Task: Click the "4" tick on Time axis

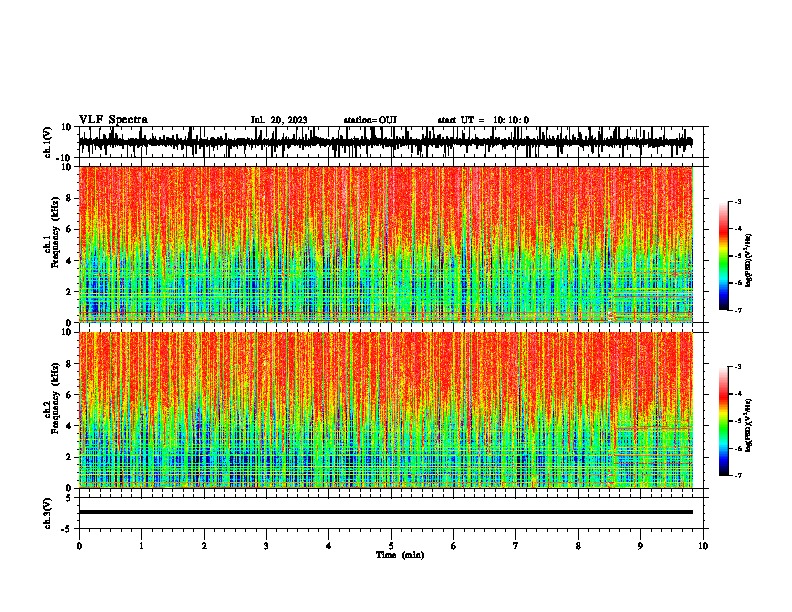Action: [329, 546]
